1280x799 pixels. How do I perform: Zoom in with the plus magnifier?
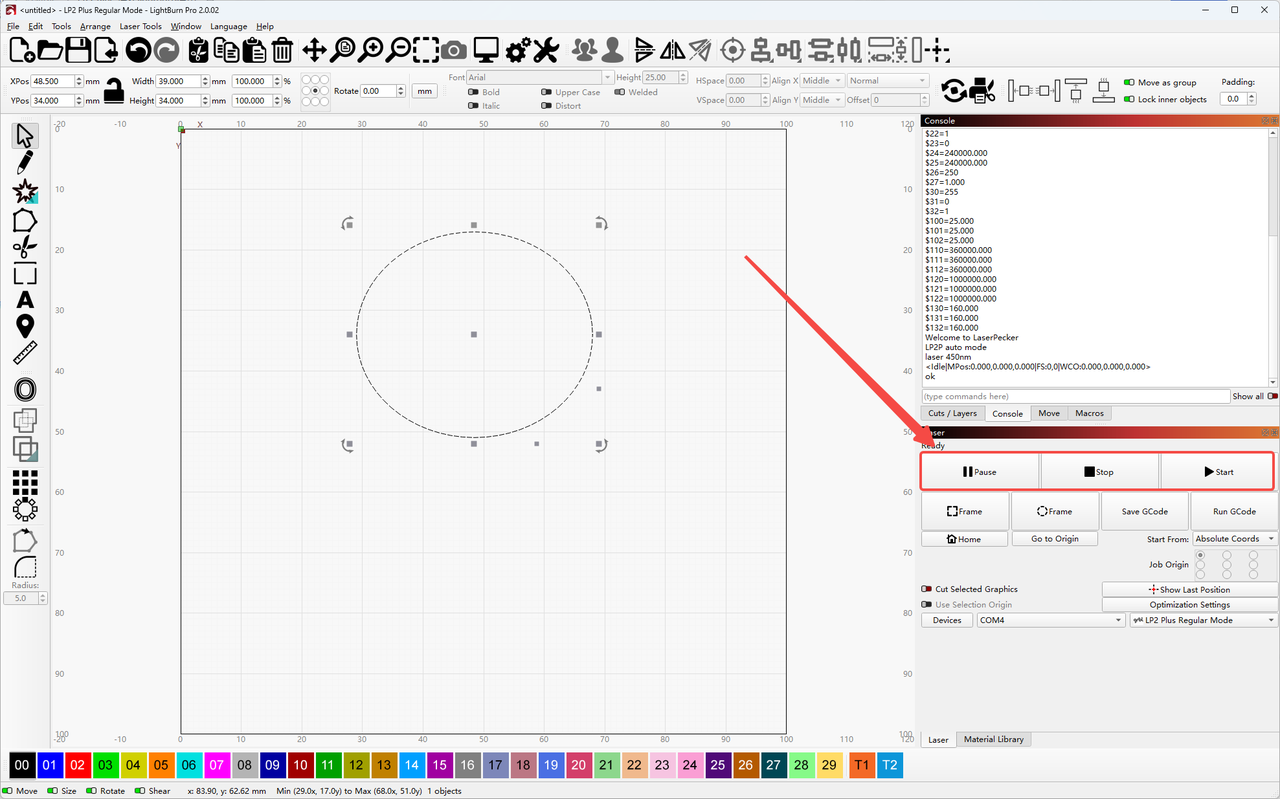click(x=371, y=49)
